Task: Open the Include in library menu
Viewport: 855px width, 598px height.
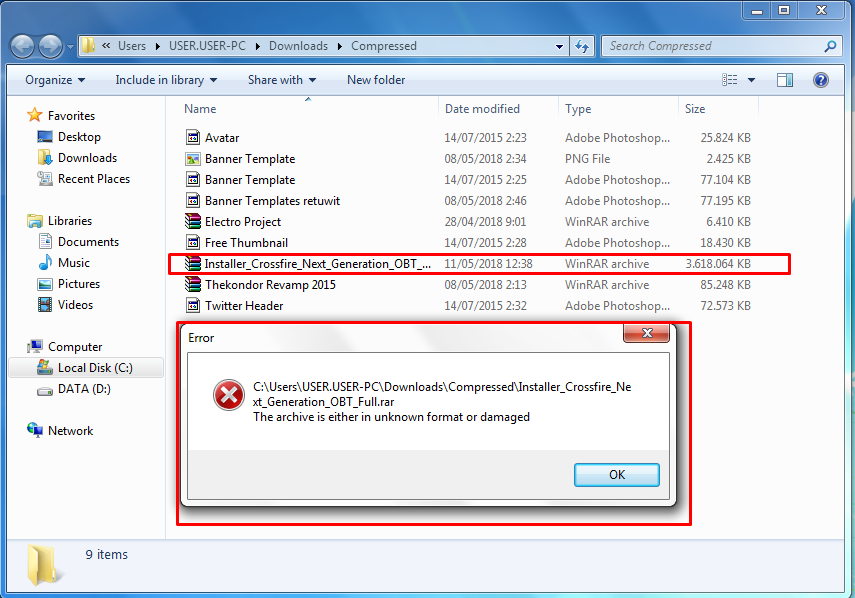Action: (166, 80)
